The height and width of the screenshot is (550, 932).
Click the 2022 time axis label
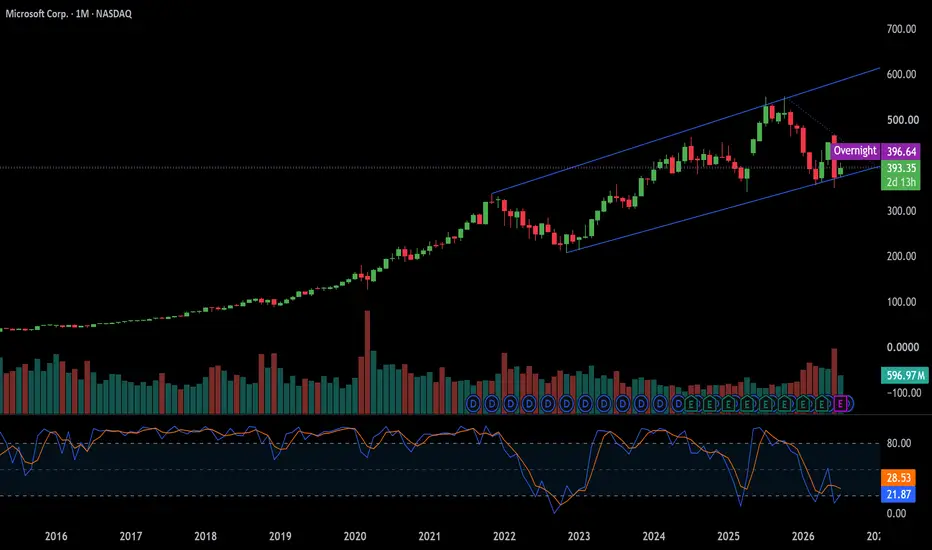[x=504, y=536]
